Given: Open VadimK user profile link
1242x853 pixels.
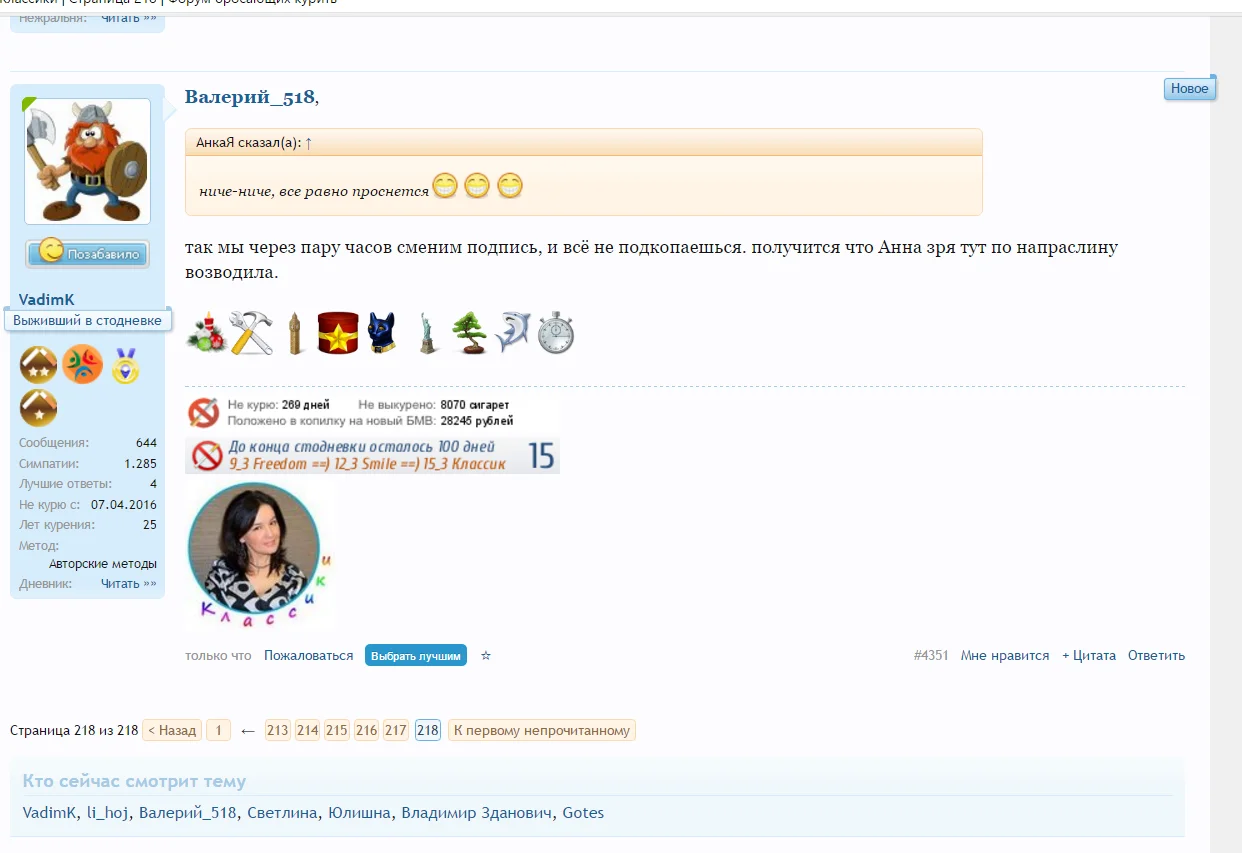Looking at the screenshot, I should click(46, 300).
